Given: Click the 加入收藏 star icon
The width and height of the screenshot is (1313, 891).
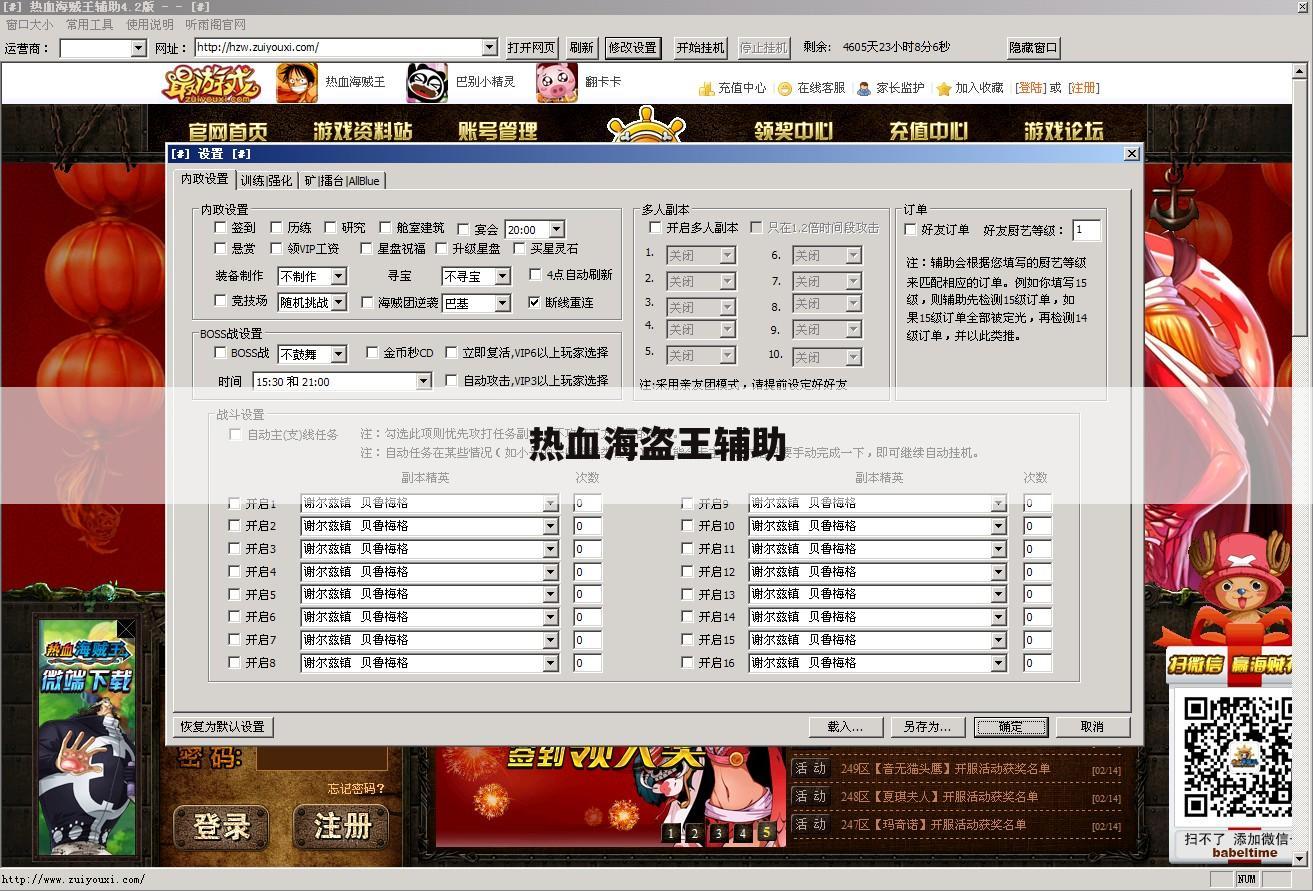Looking at the screenshot, I should pos(943,88).
